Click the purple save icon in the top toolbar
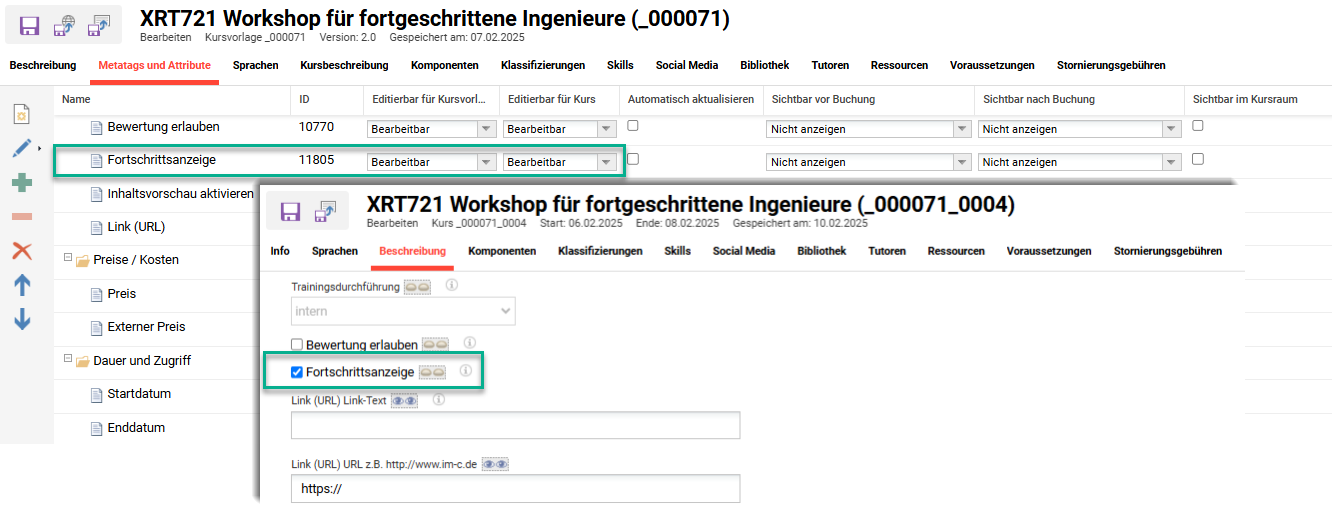The image size is (1332, 510). click(x=30, y=25)
